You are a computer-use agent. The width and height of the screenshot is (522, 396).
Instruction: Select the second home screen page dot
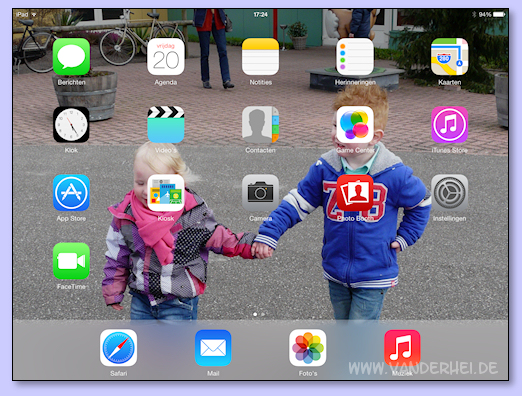[x=263, y=314]
